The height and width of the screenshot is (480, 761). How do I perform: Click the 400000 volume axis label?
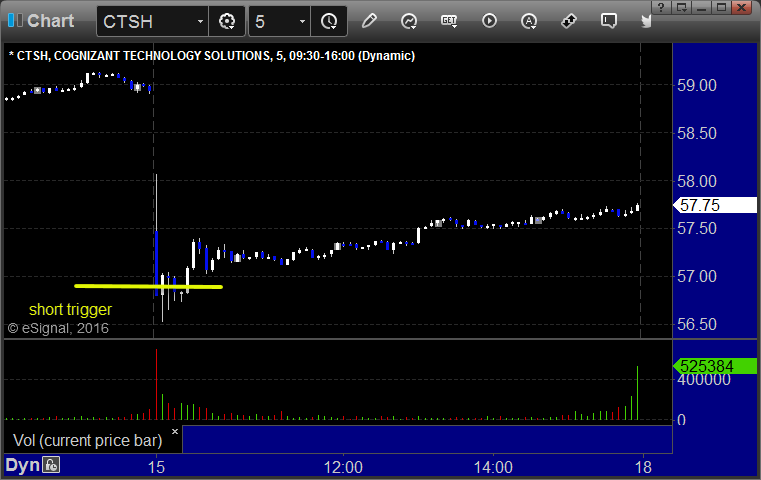(704, 381)
